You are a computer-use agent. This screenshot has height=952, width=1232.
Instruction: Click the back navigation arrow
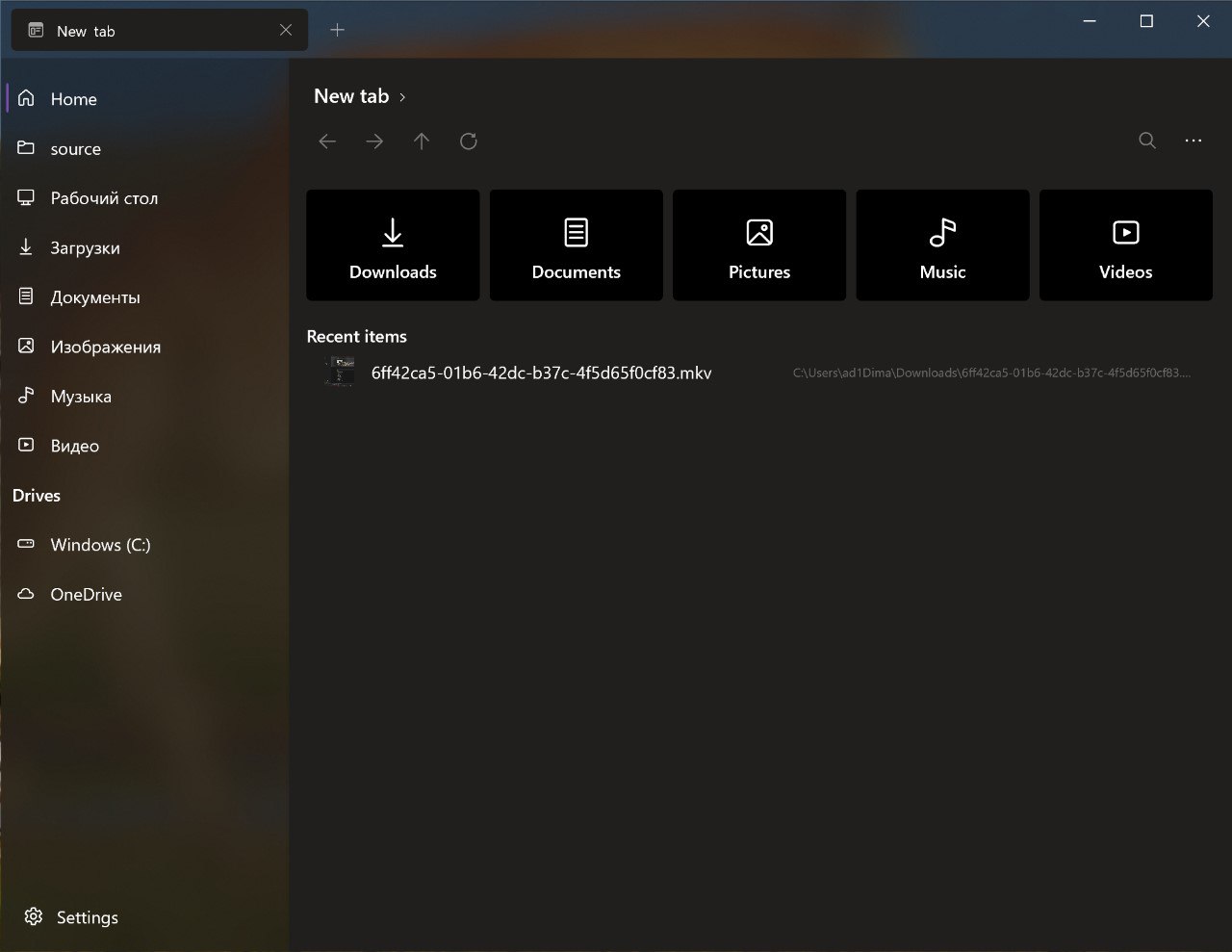tap(327, 142)
